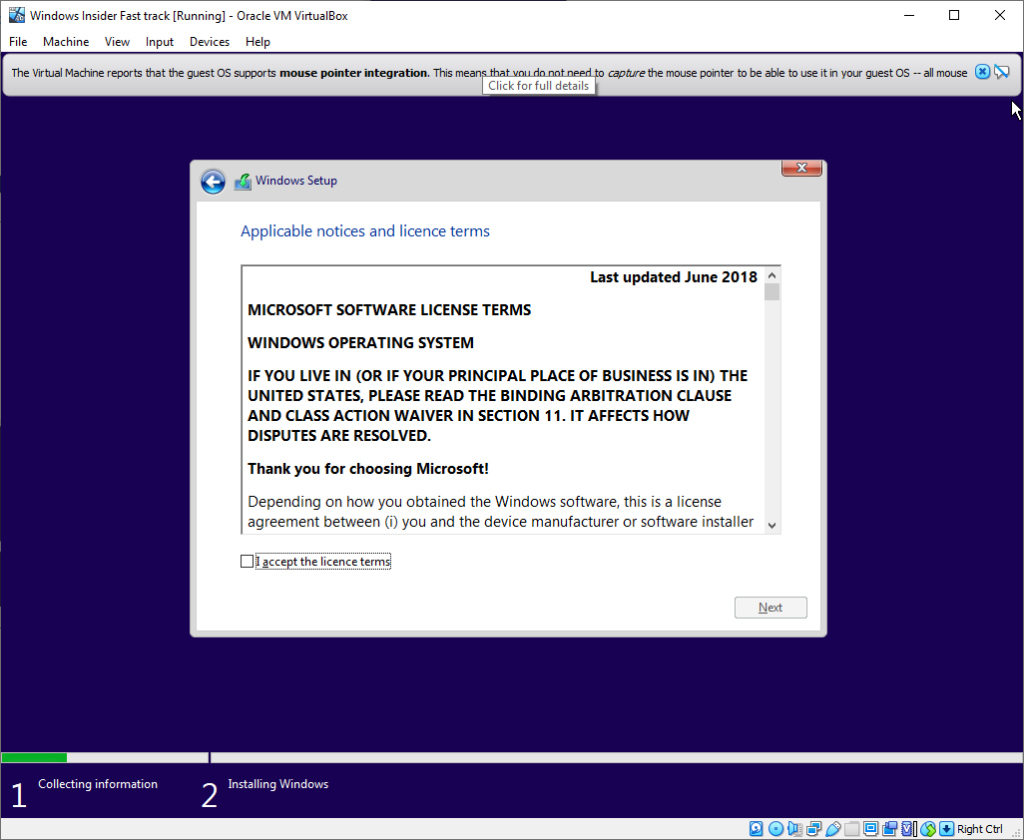The image size is (1024, 840).
Task: Click the licence scrollbar down arrow
Action: click(x=772, y=525)
